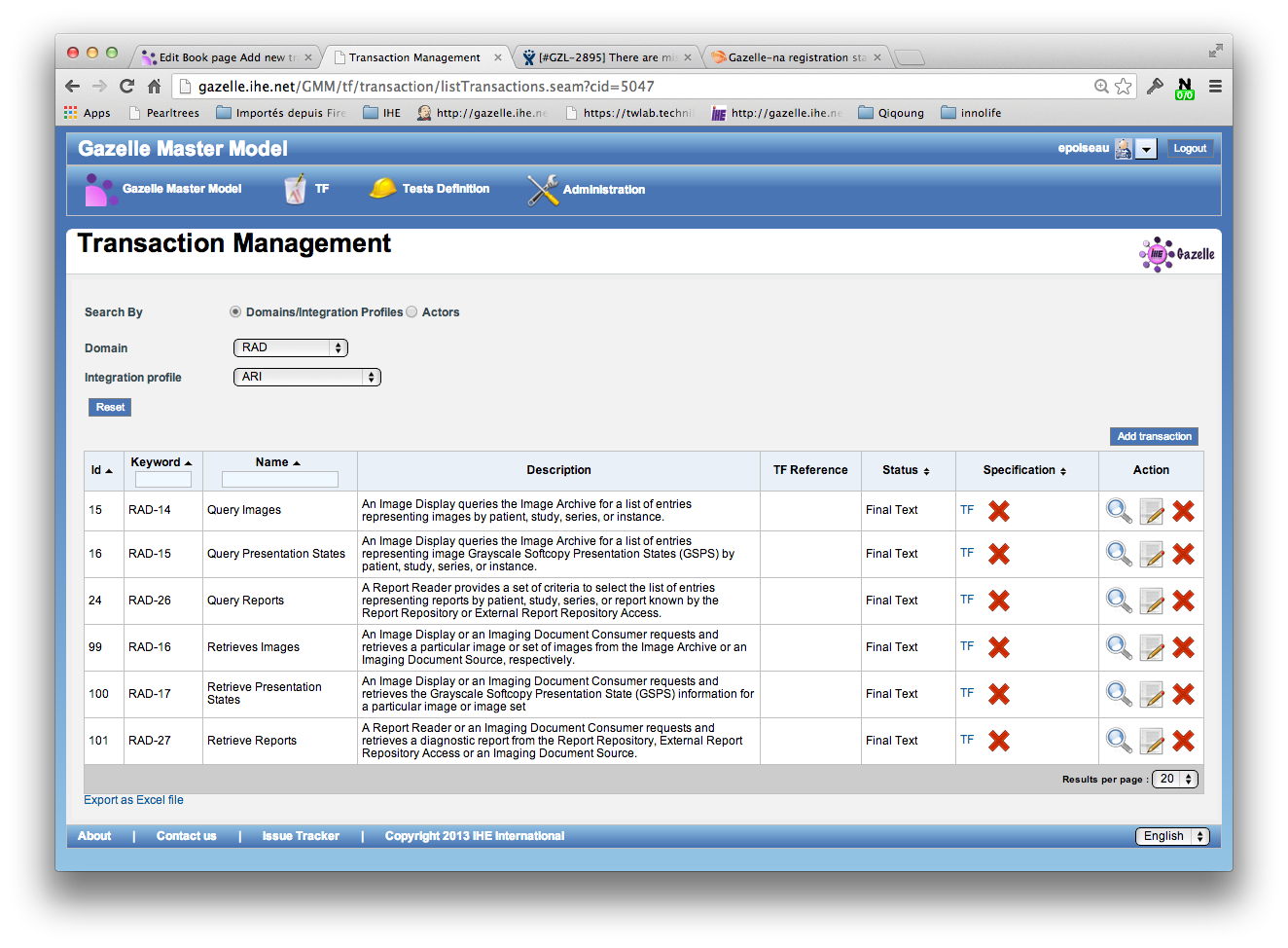Change results per page from 20
The width and height of the screenshot is (1288, 948).
[1175, 780]
